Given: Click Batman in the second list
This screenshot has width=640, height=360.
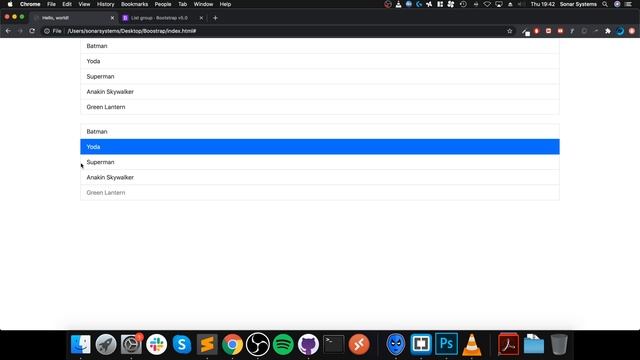Looking at the screenshot, I should click(x=320, y=131).
